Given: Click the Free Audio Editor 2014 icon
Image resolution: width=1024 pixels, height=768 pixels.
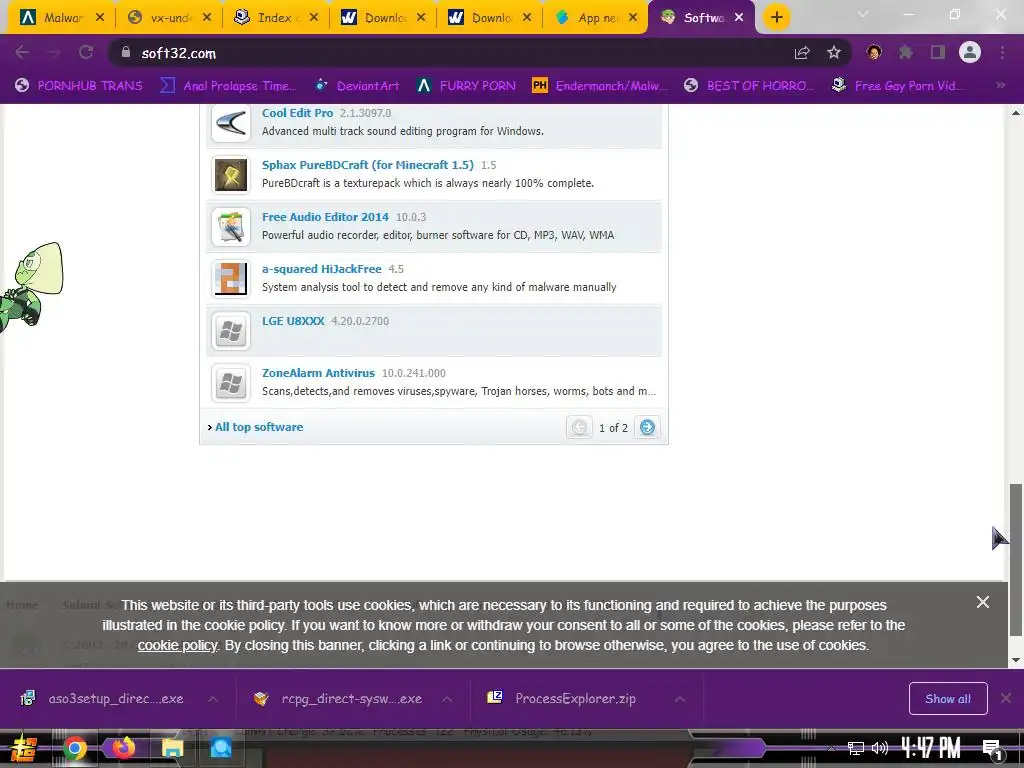Looking at the screenshot, I should (231, 227).
